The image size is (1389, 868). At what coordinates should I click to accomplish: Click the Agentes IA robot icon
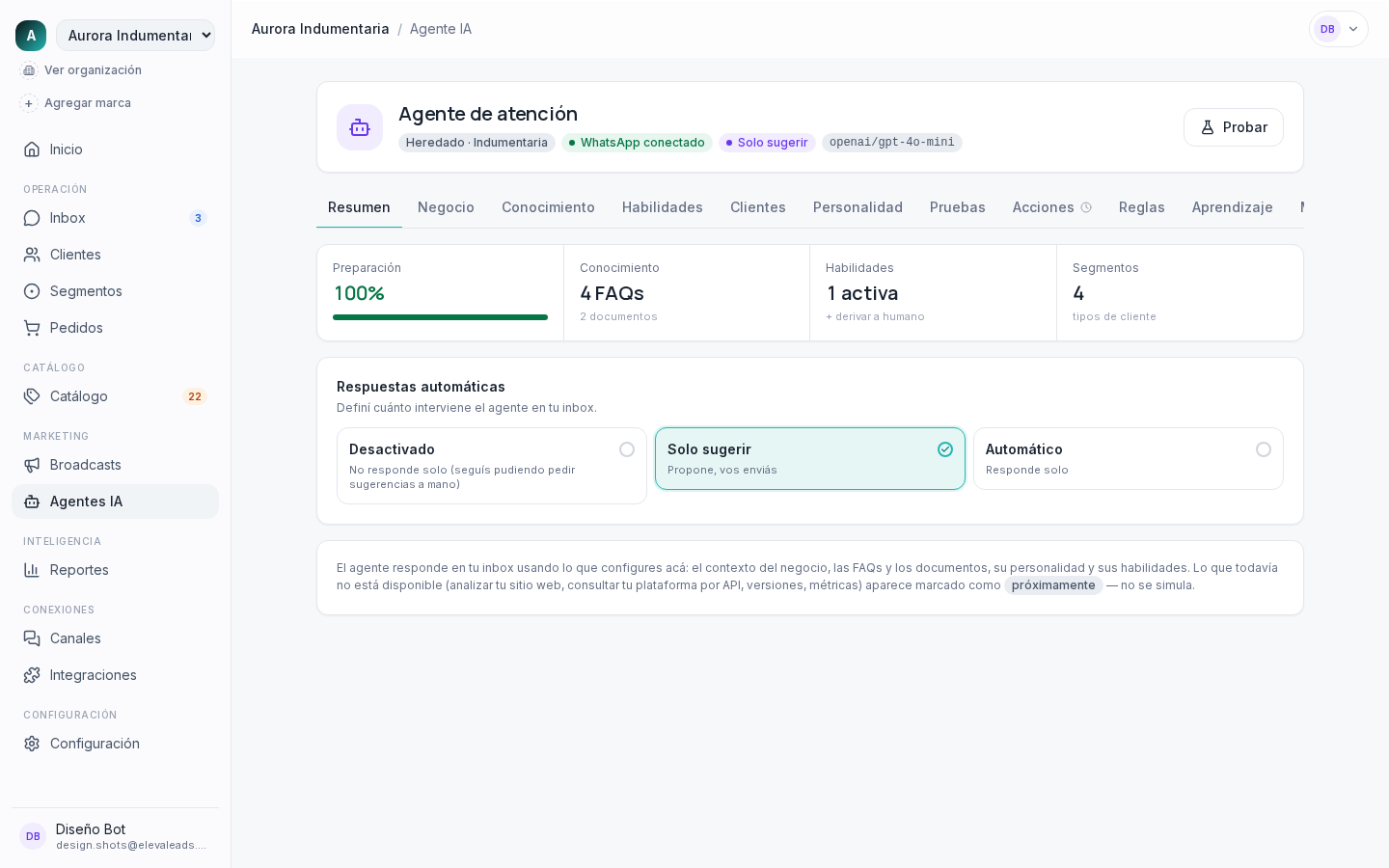32,502
